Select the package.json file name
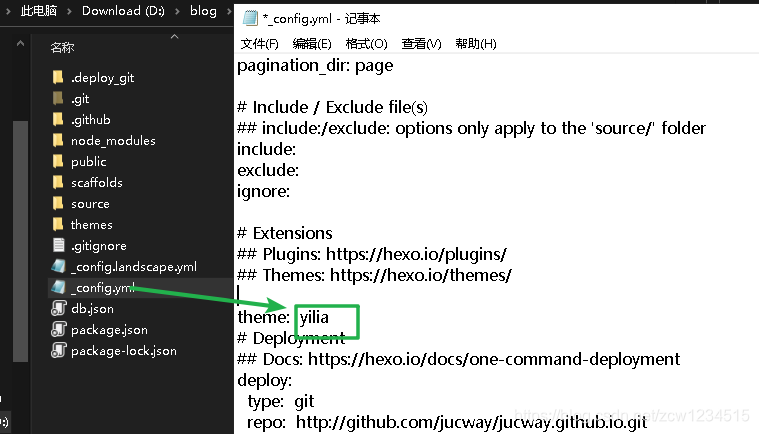The width and height of the screenshot is (759, 434). (109, 330)
